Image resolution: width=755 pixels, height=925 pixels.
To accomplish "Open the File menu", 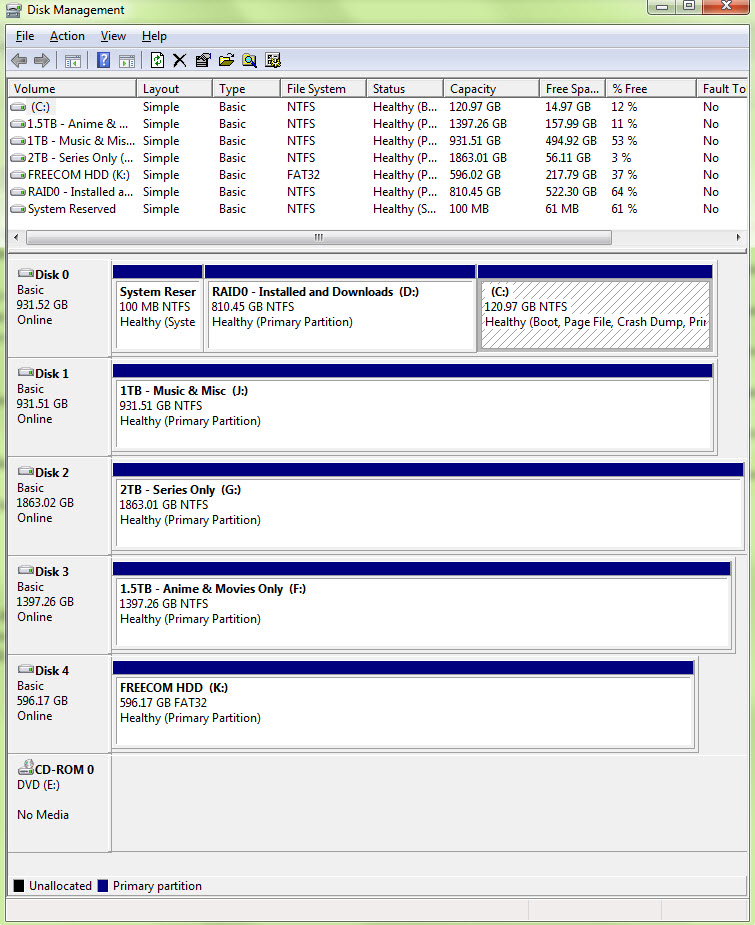I will pos(25,36).
